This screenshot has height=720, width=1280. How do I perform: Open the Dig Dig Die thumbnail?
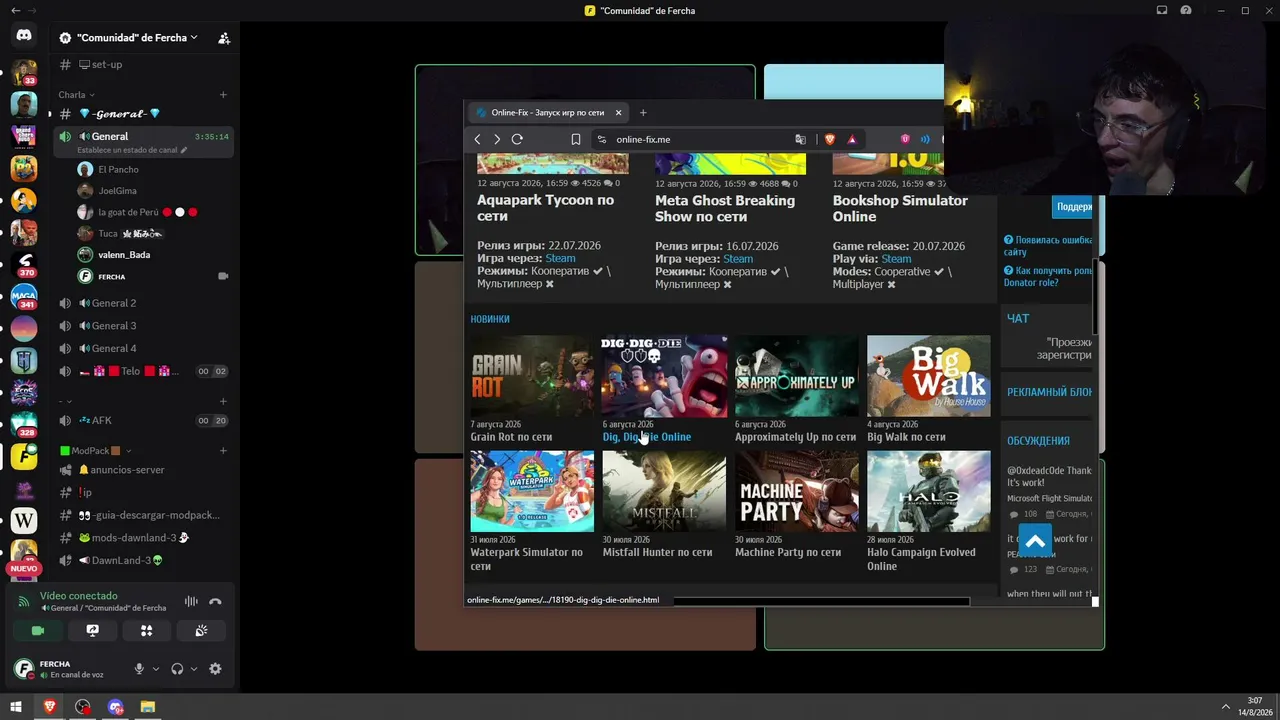(x=665, y=376)
